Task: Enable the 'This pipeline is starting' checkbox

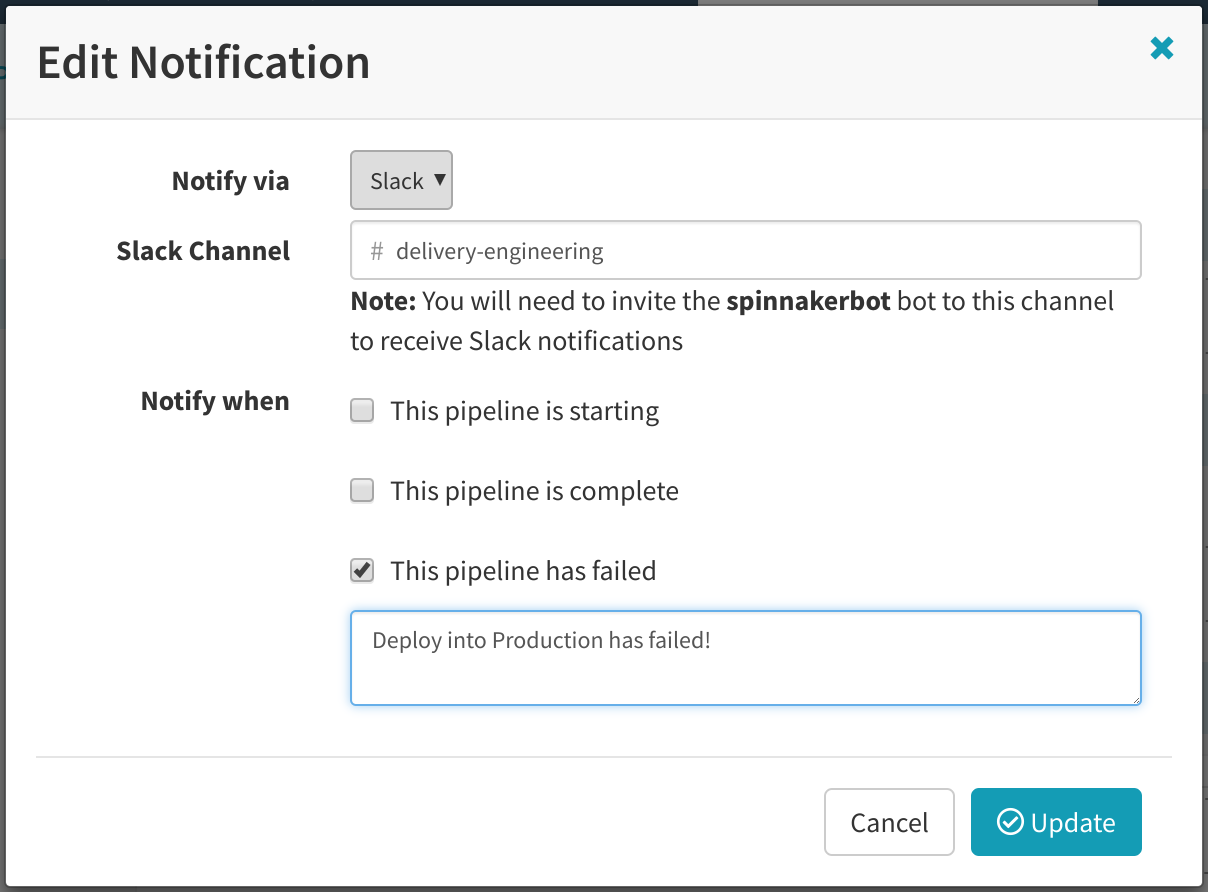Action: coord(362,411)
